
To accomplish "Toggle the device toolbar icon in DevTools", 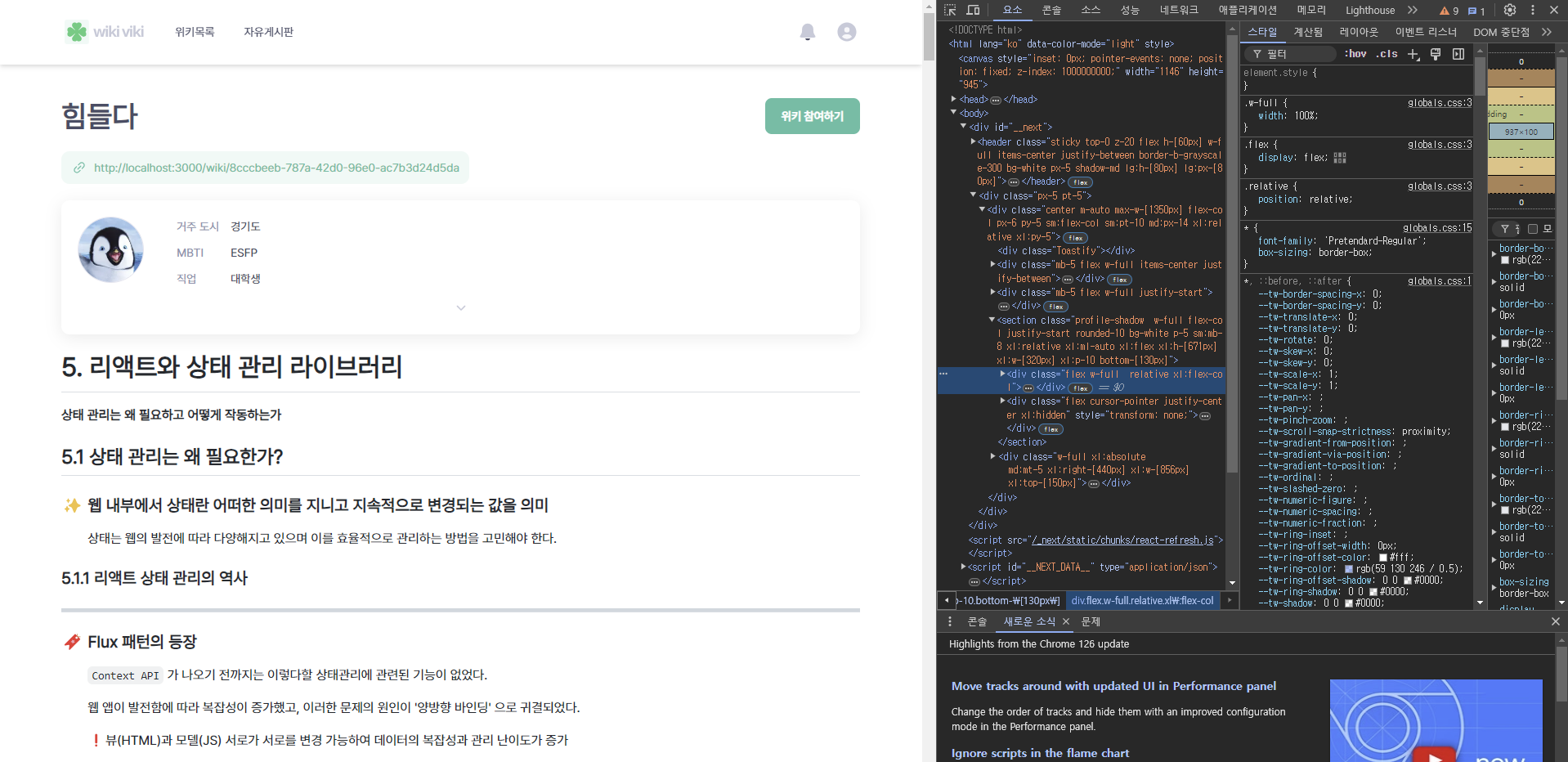I will pos(973,10).
